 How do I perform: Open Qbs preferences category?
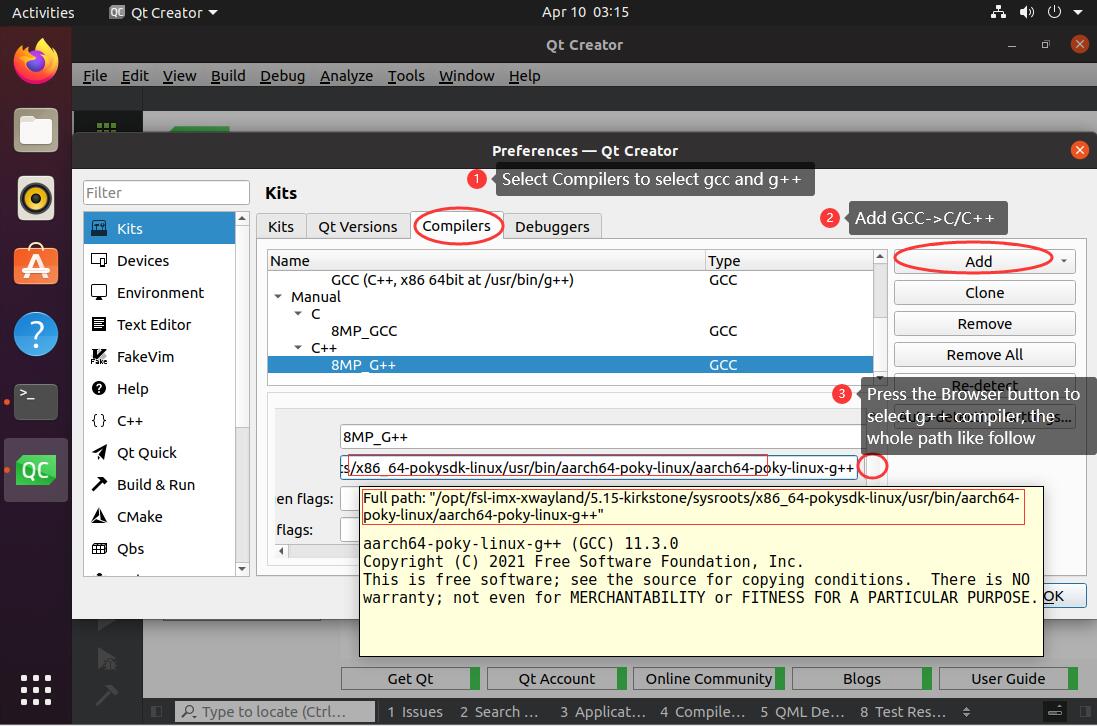(x=160, y=549)
